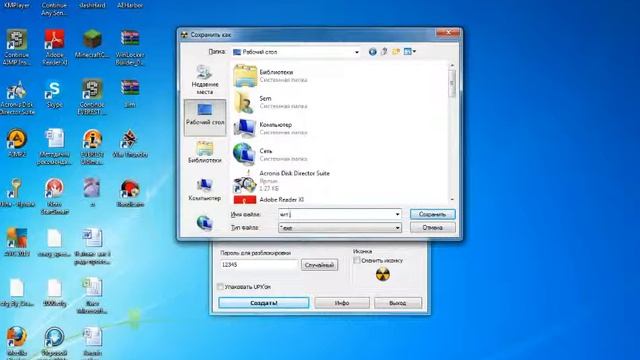The image size is (640, 360).
Task: Select the Sim archive desktop icon
Action: point(130,94)
